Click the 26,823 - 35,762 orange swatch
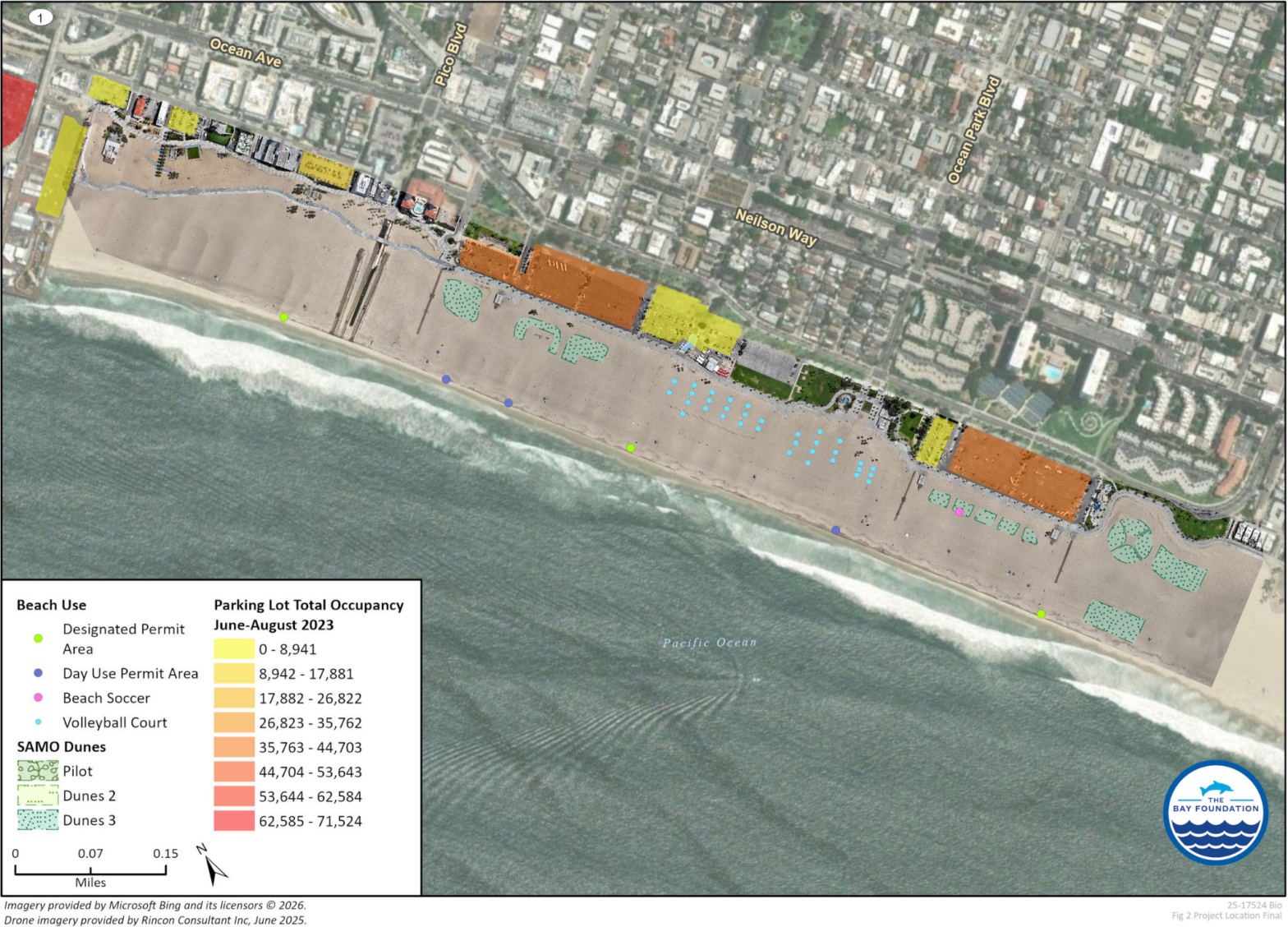 click(234, 723)
